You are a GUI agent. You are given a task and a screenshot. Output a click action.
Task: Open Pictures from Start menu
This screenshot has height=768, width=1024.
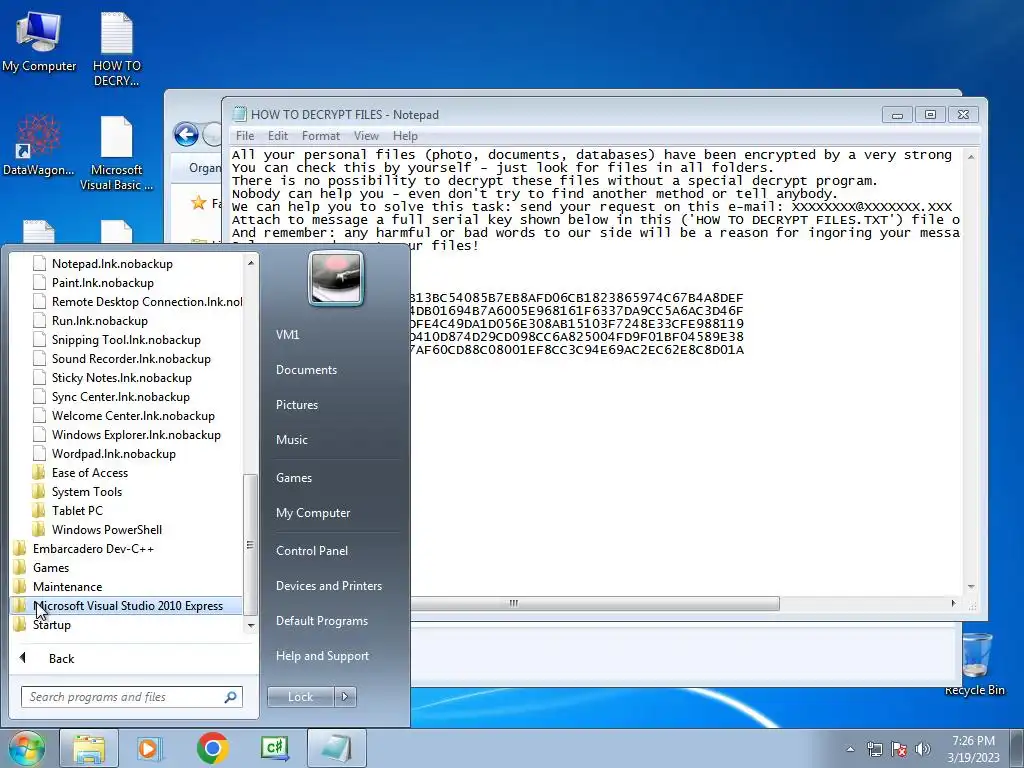coord(296,405)
